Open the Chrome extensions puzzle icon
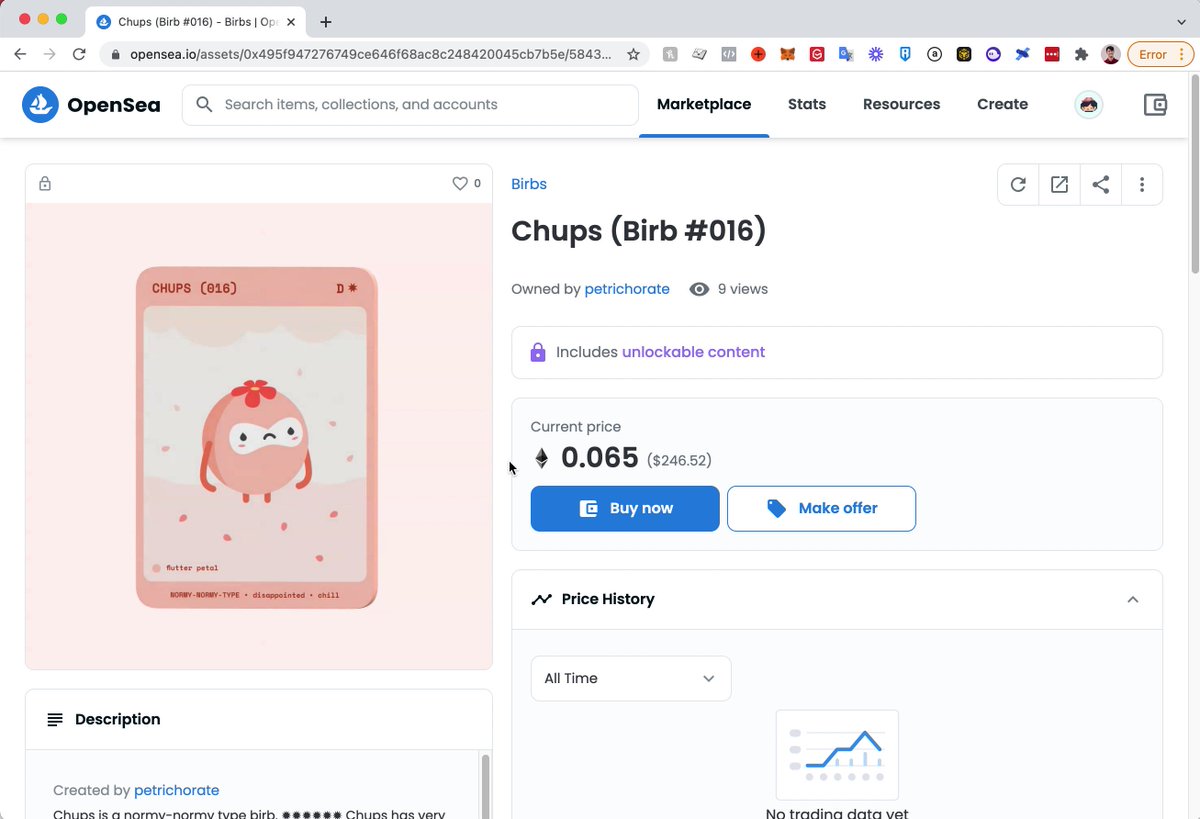This screenshot has width=1200, height=819. pos(1081,54)
